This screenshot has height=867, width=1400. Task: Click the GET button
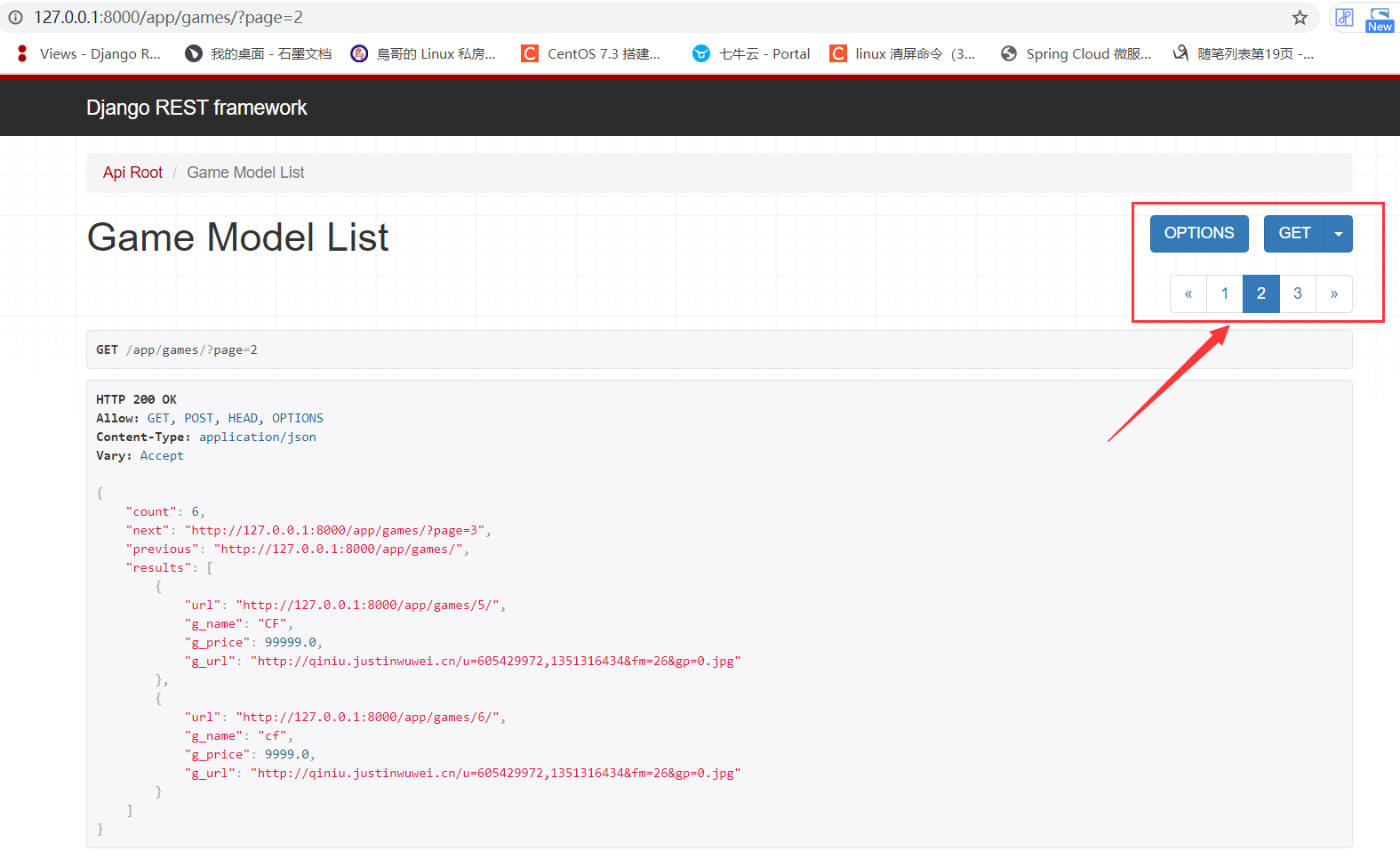1294,234
